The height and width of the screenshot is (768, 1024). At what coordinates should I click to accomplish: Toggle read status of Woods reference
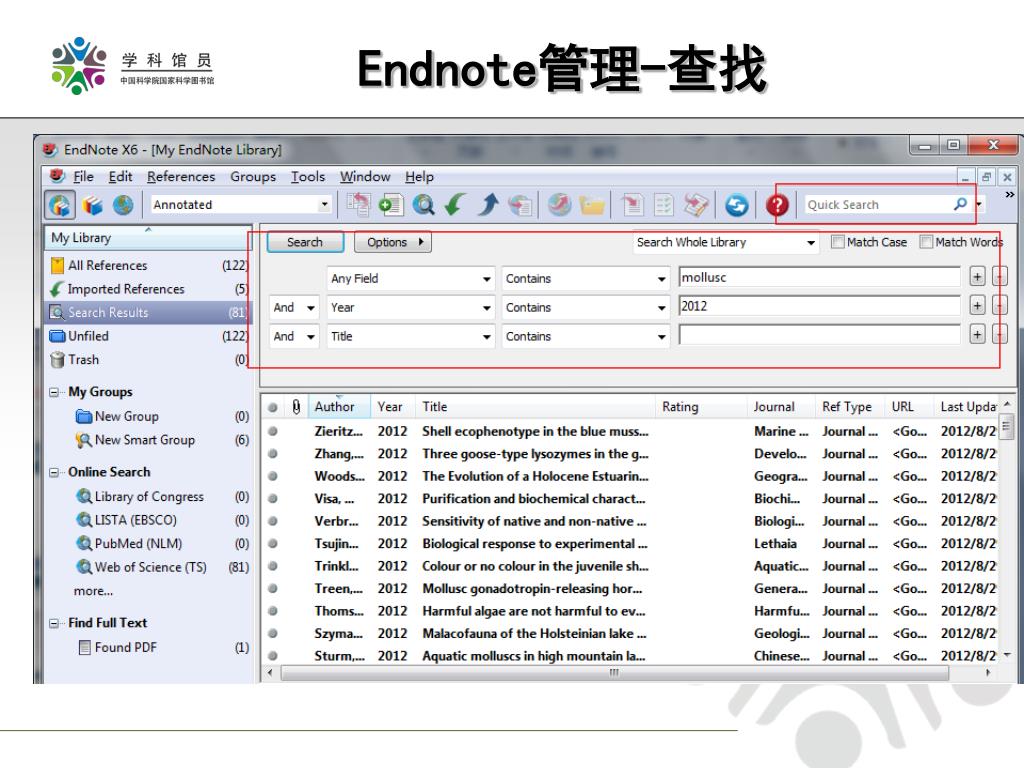tap(273, 476)
